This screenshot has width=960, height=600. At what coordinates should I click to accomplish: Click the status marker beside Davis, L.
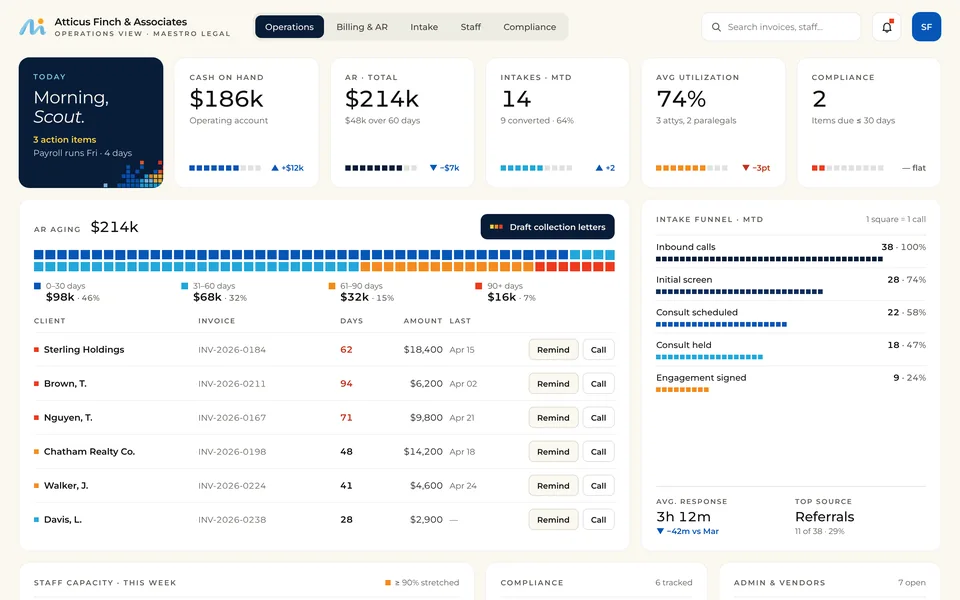(36, 520)
